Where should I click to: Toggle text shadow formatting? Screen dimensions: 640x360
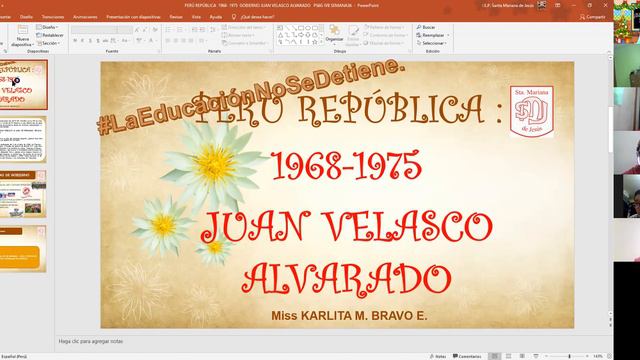click(x=98, y=40)
